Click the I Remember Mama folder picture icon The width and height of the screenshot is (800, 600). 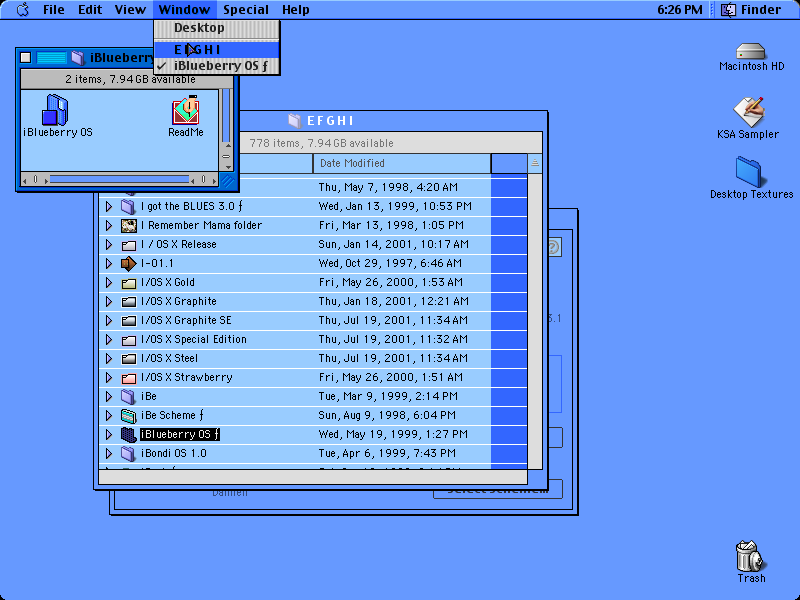(129, 226)
